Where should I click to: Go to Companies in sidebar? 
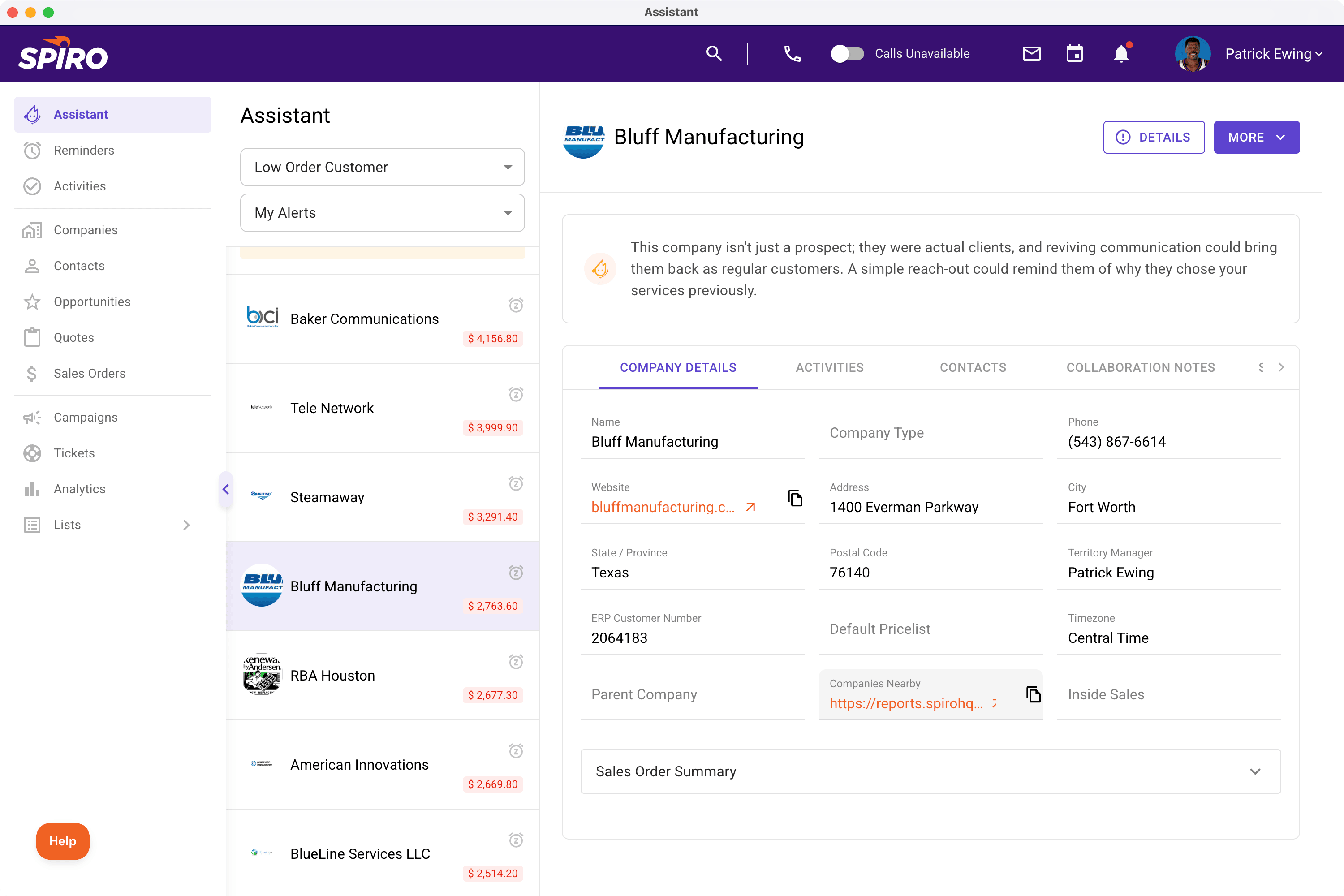pos(112,230)
